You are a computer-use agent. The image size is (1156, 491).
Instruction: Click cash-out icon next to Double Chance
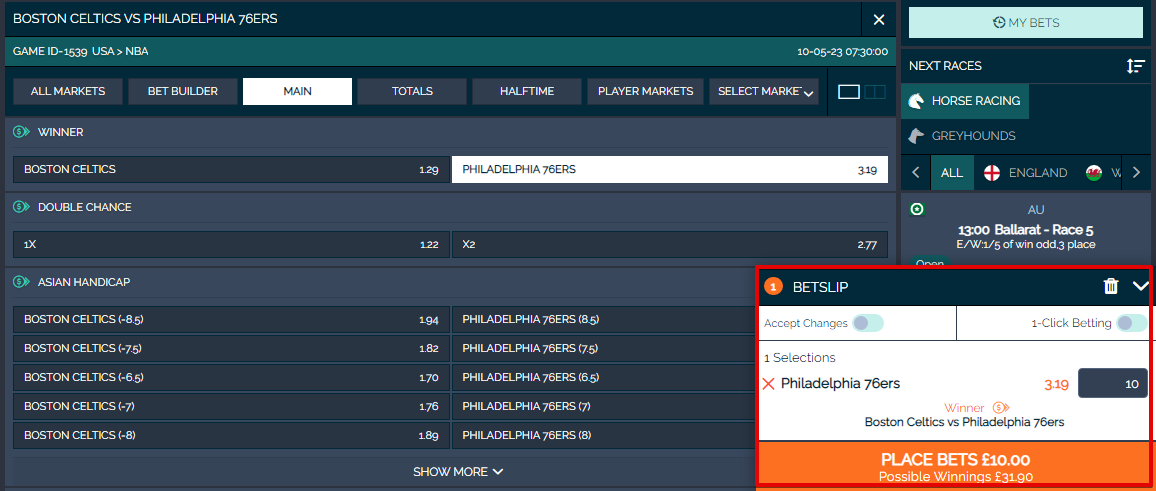click(21, 207)
